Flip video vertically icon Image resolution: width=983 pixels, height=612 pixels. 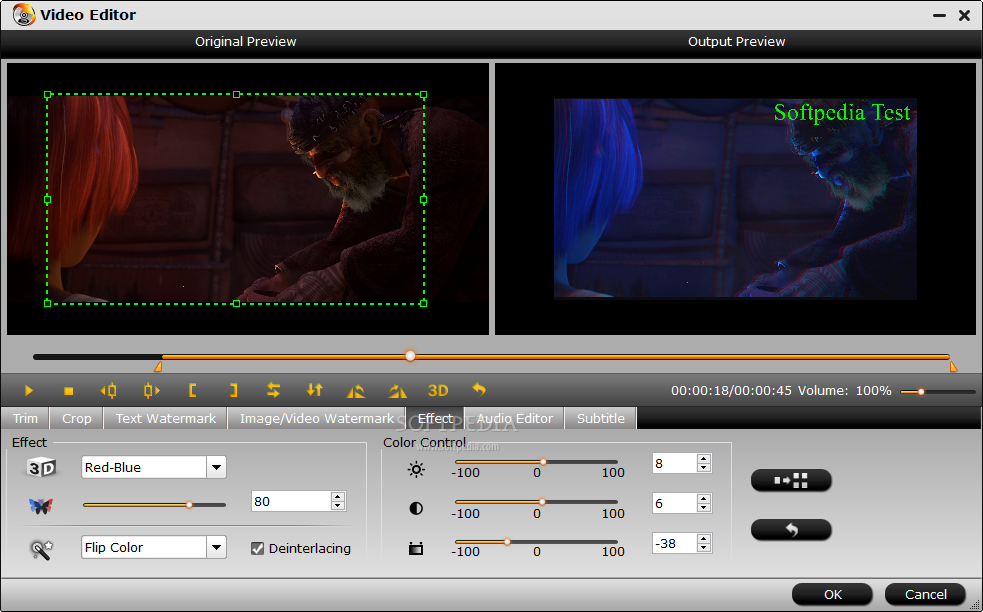(315, 390)
